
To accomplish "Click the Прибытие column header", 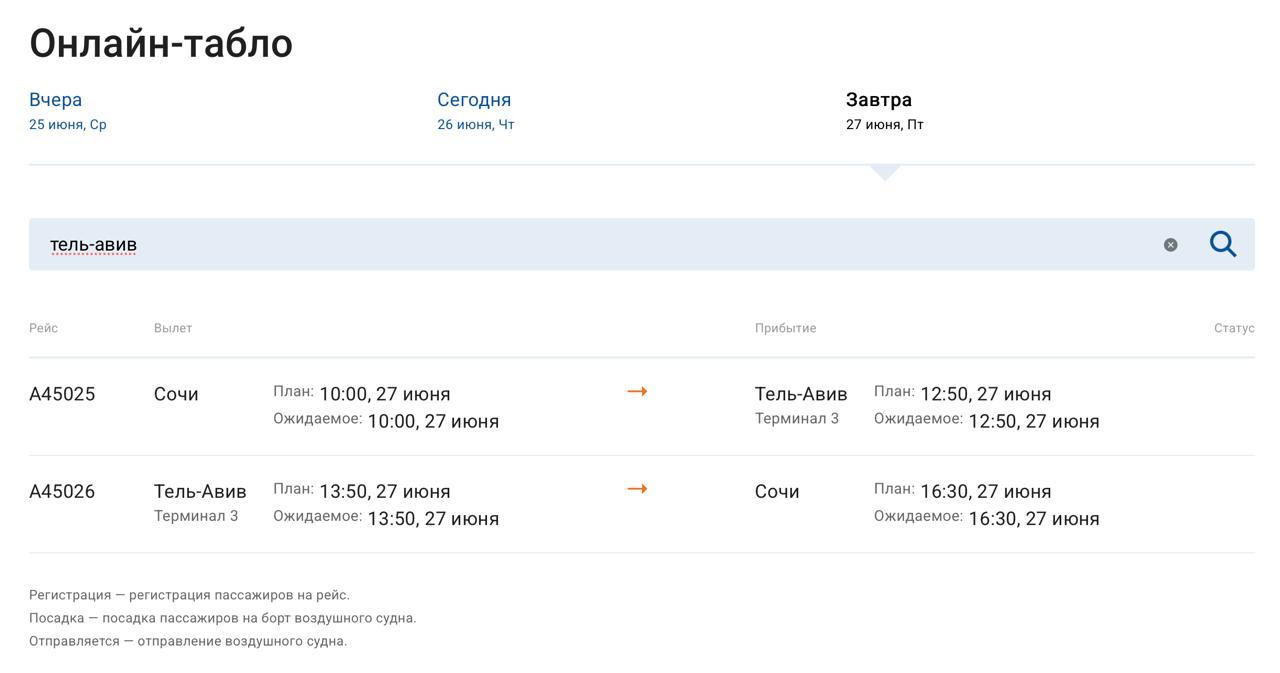I will (785, 328).
